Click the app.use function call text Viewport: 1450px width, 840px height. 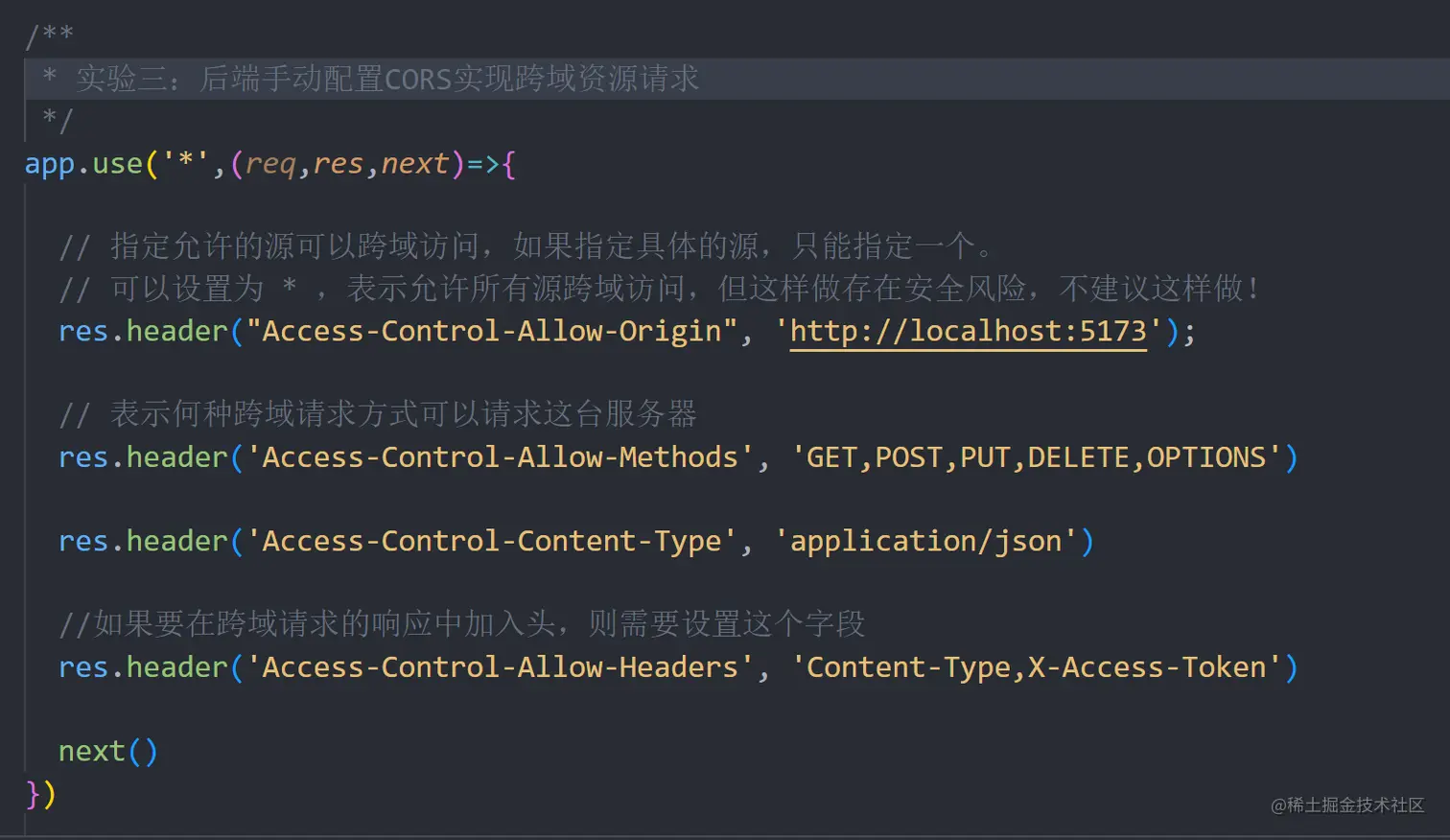(83, 164)
